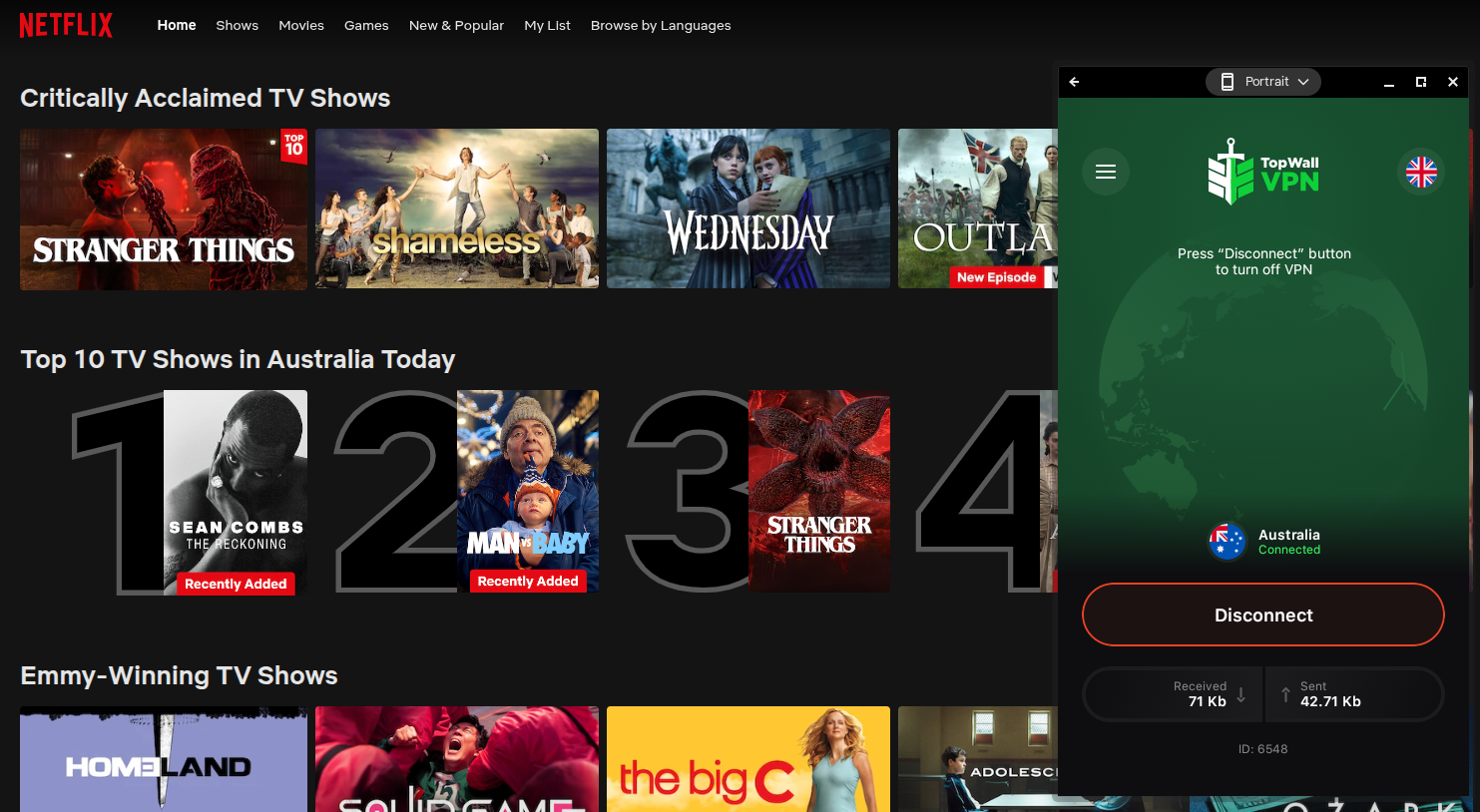Minimize the VPN window
The height and width of the screenshot is (812, 1480).
(1388, 82)
